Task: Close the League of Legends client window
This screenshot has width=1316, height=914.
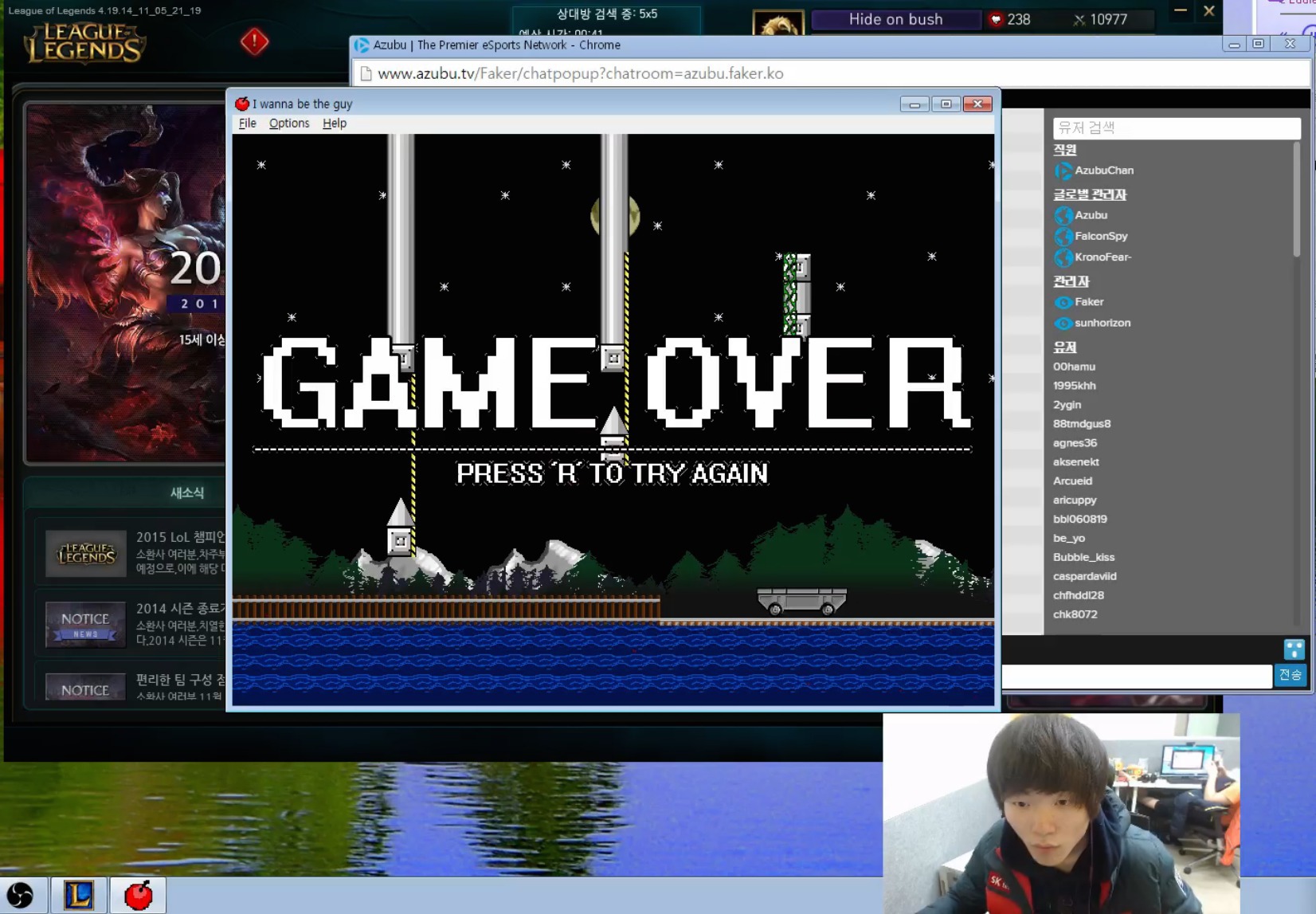Action: [1208, 10]
